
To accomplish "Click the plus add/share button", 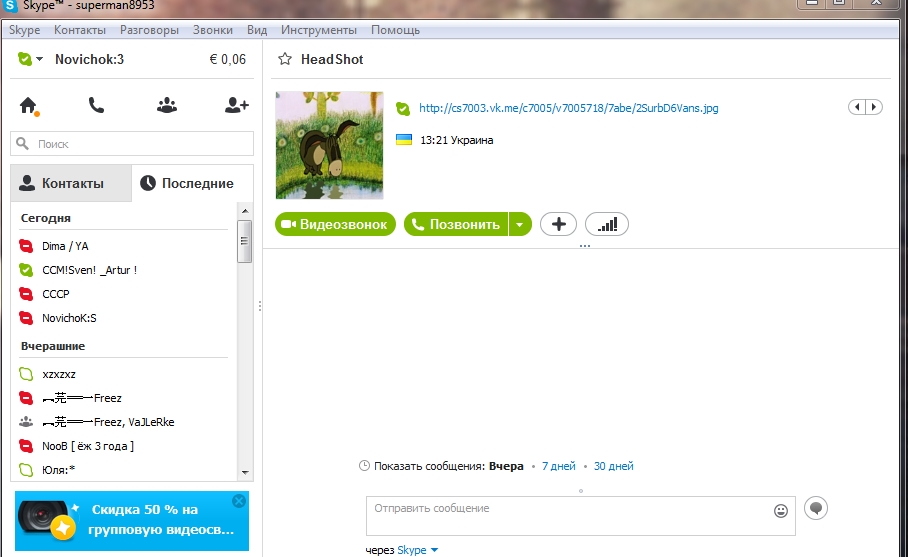I will pos(558,224).
